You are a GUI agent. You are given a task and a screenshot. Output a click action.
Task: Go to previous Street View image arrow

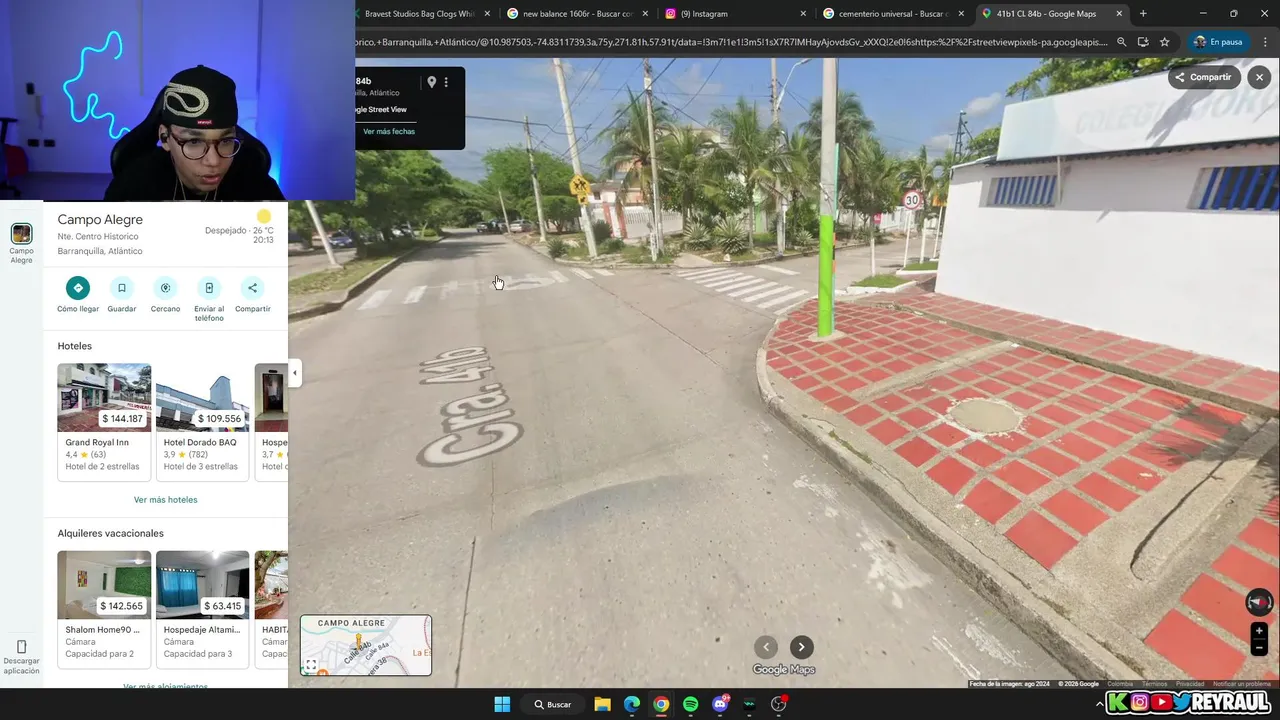(766, 647)
